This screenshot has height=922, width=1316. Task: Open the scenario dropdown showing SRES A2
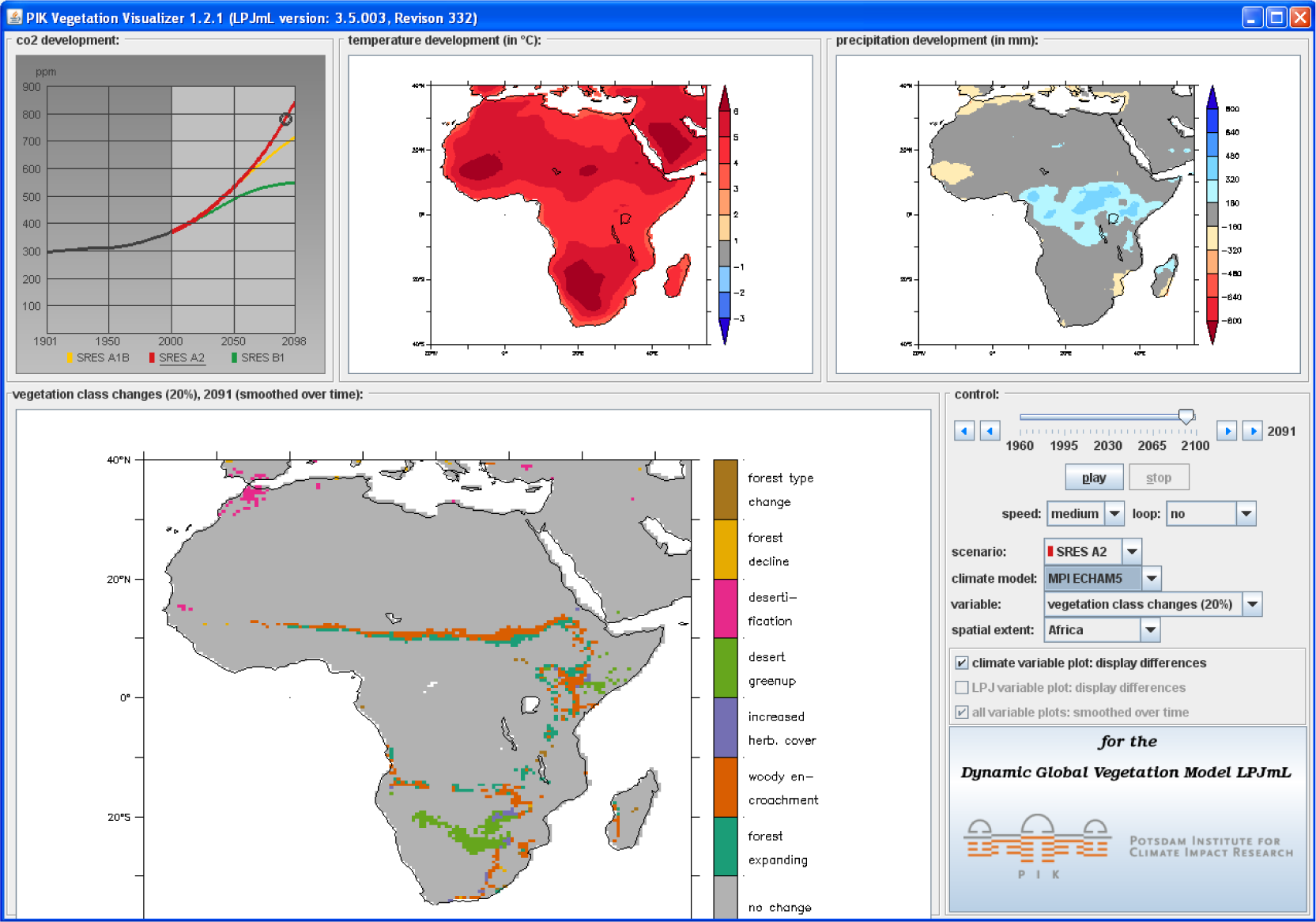point(1132,552)
